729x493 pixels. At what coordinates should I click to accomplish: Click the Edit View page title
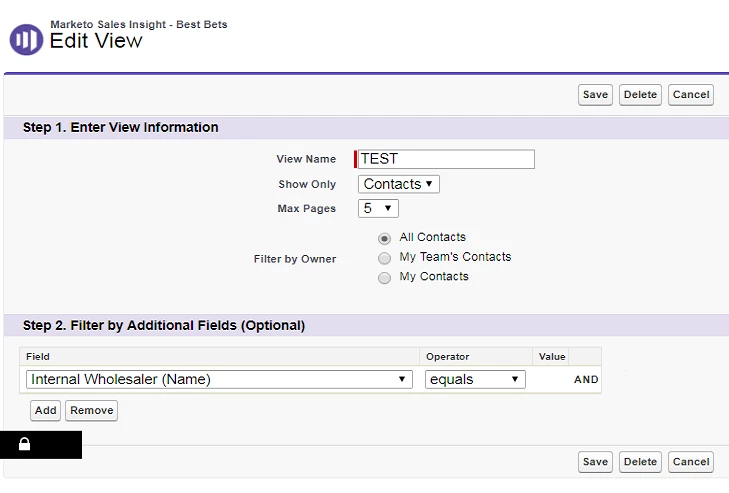96,41
